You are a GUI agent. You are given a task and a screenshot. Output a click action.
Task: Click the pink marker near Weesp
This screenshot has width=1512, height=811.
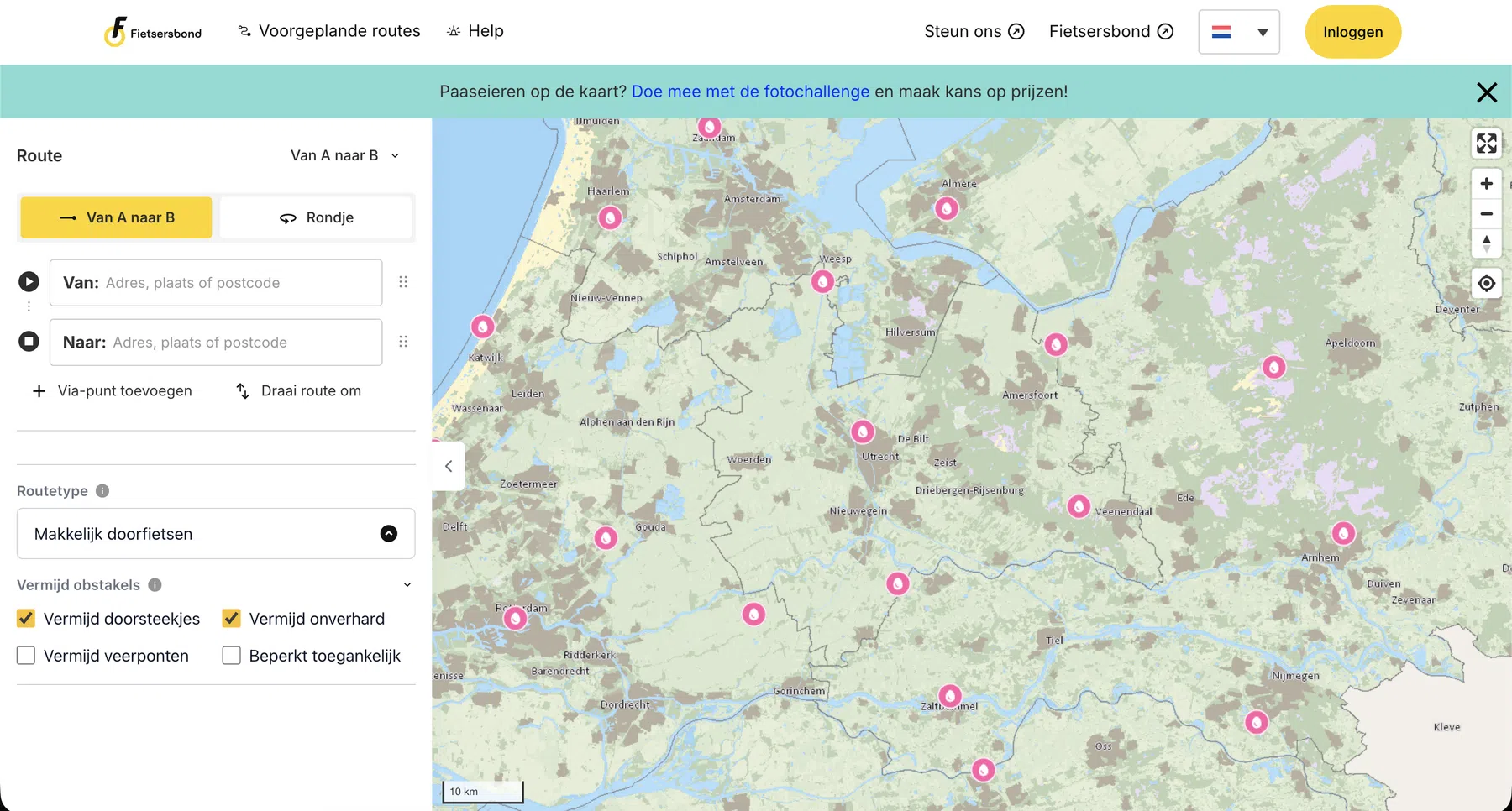click(x=822, y=281)
